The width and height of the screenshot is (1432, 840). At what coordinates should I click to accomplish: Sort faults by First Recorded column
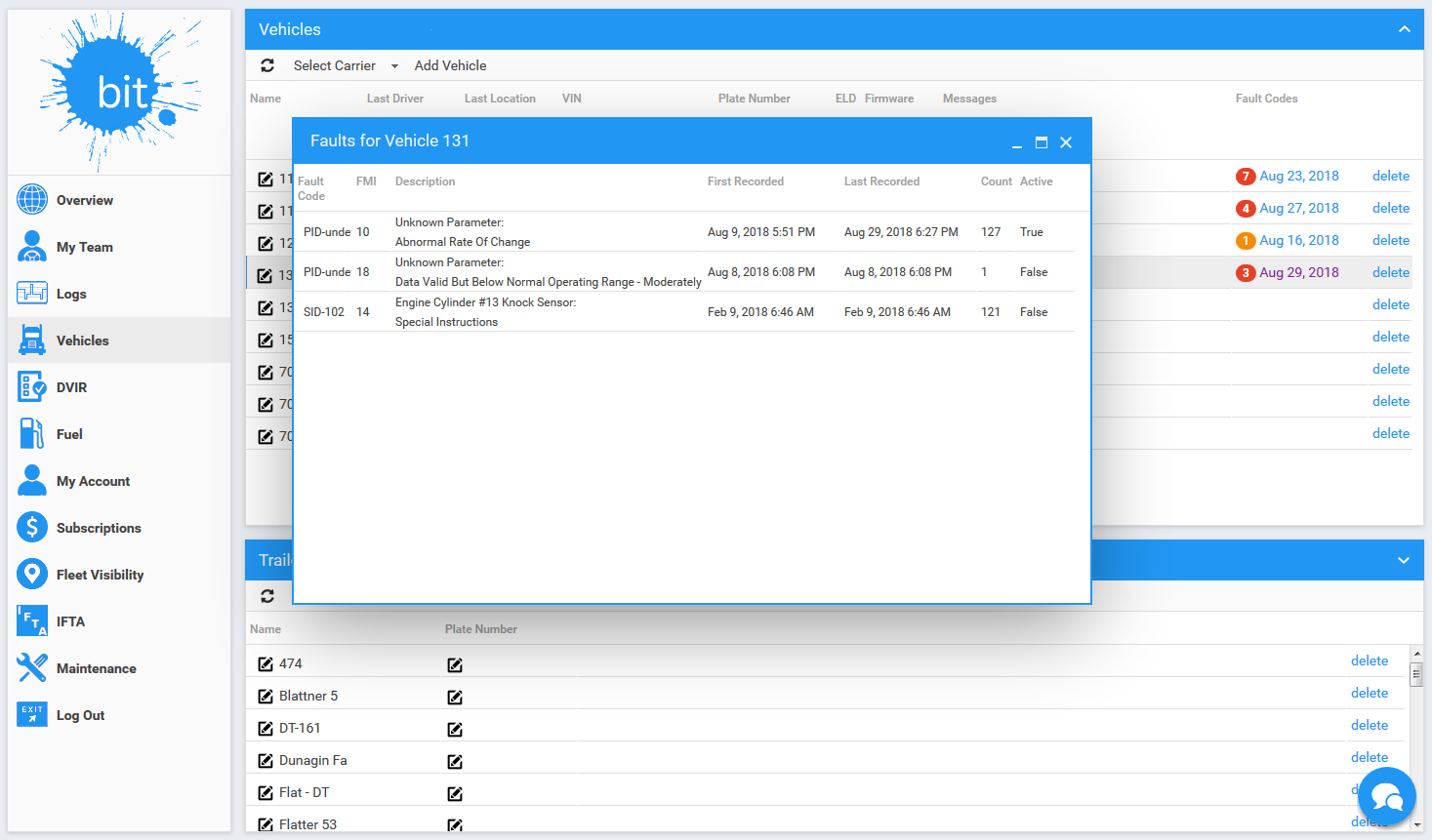tap(746, 181)
